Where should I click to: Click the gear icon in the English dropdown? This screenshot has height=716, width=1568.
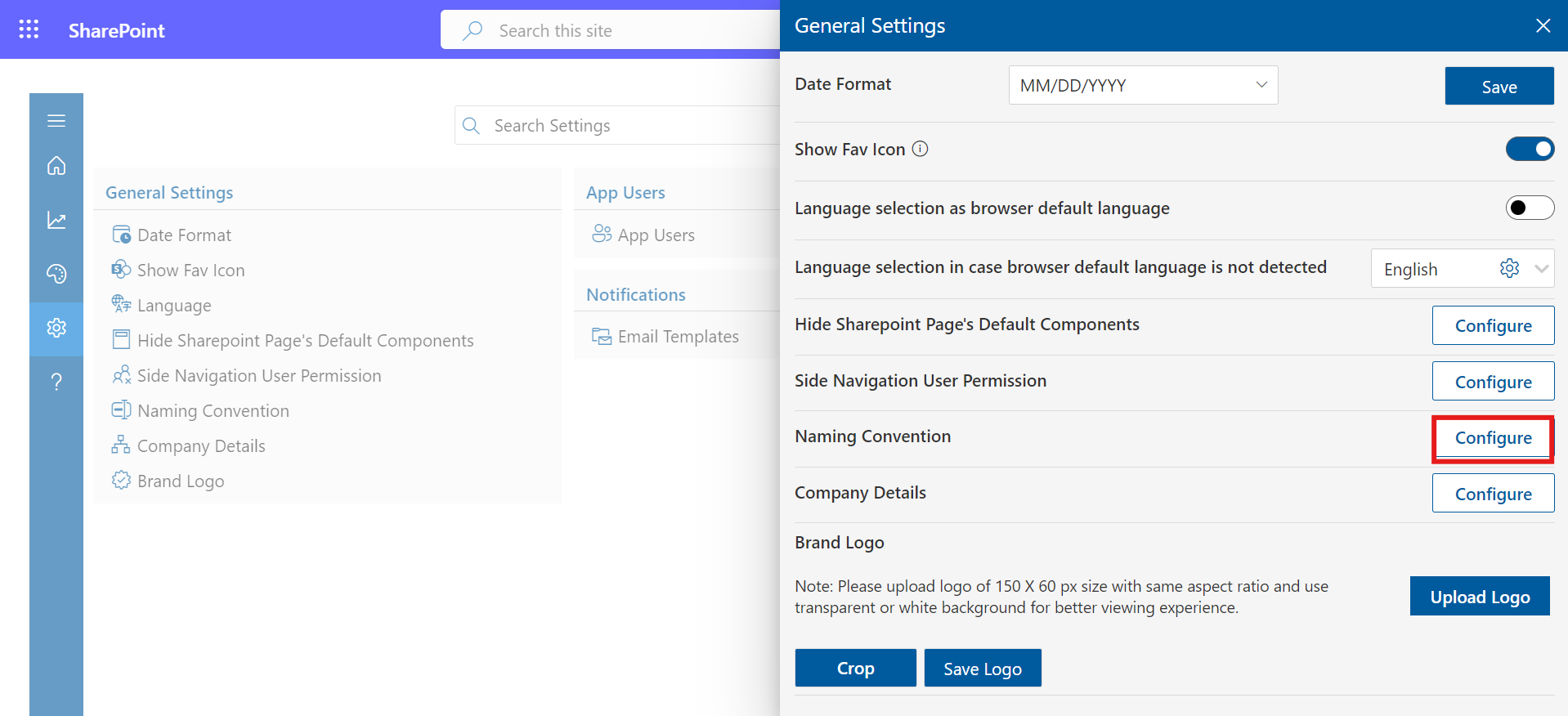tap(1509, 268)
